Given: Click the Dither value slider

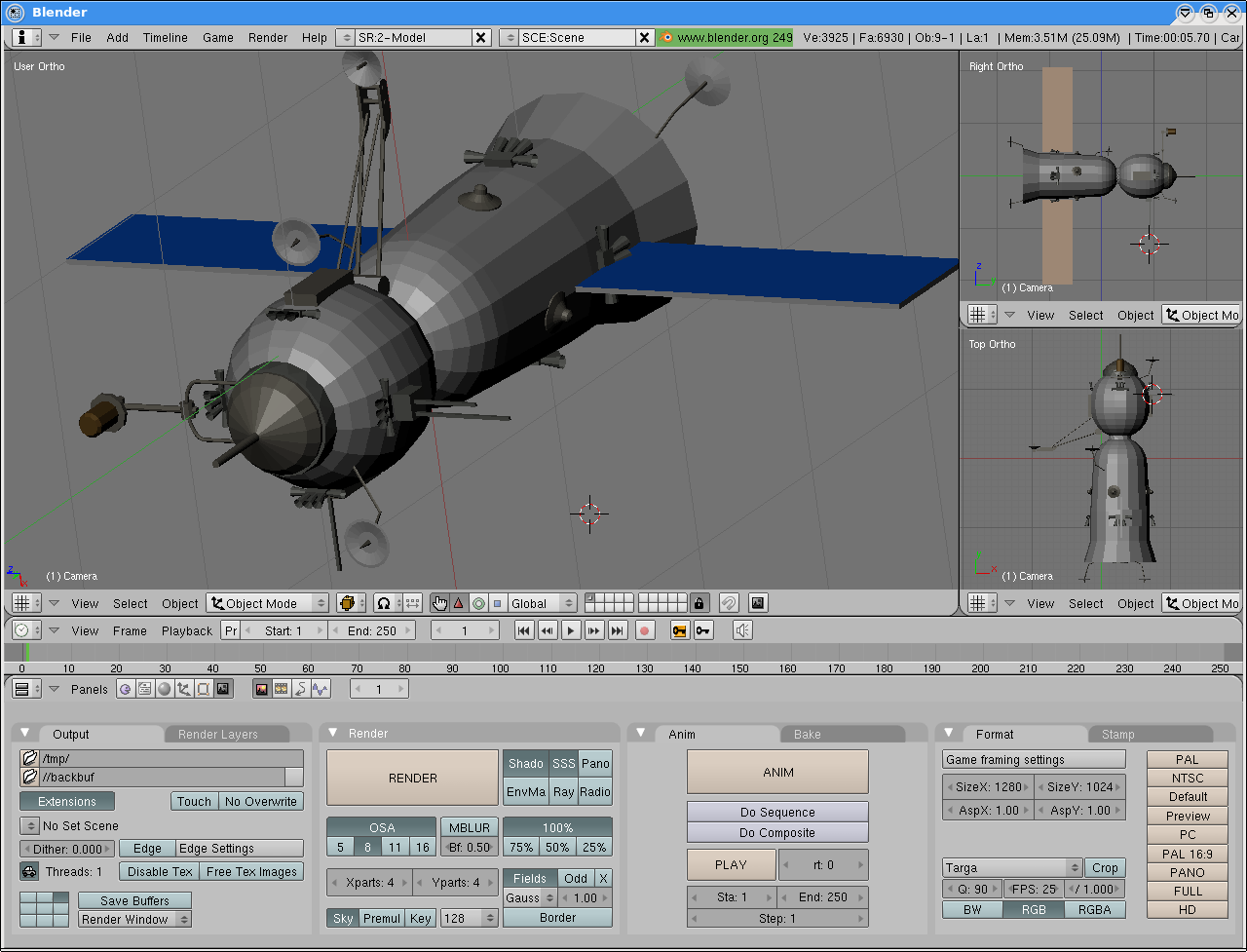Looking at the screenshot, I should coord(67,849).
